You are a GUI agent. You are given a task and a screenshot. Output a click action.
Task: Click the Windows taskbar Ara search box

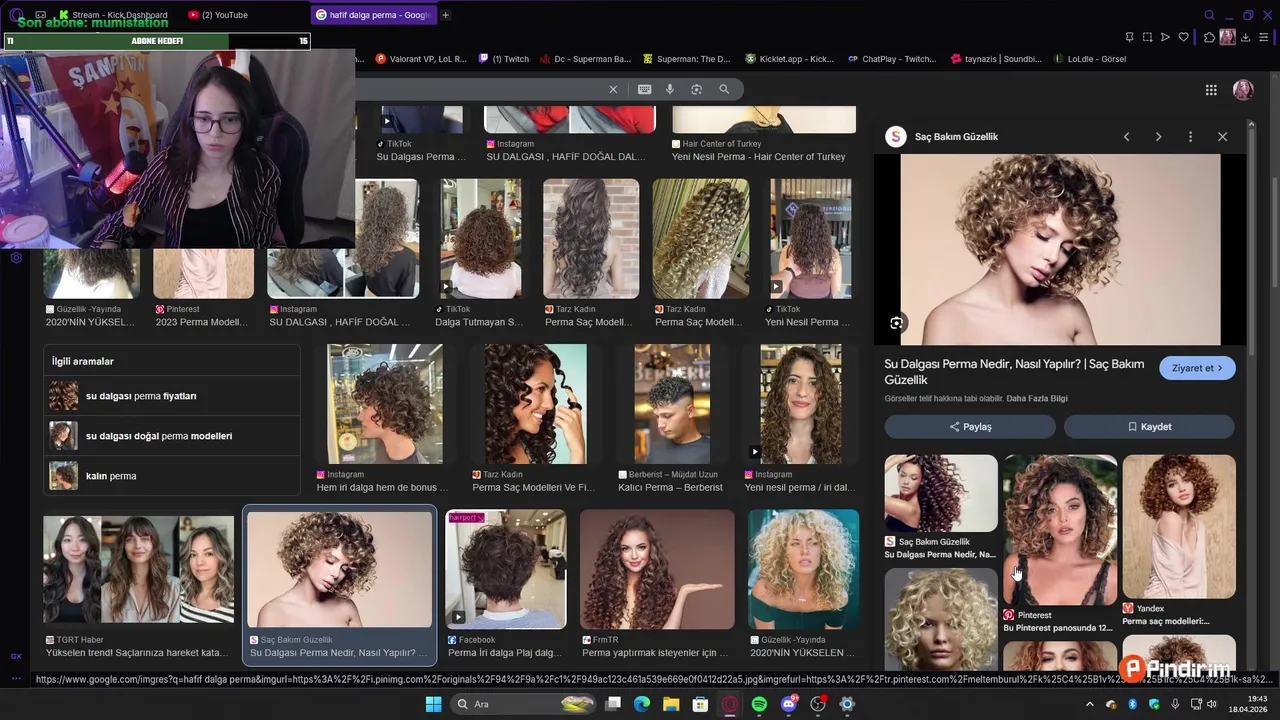tap(524, 704)
